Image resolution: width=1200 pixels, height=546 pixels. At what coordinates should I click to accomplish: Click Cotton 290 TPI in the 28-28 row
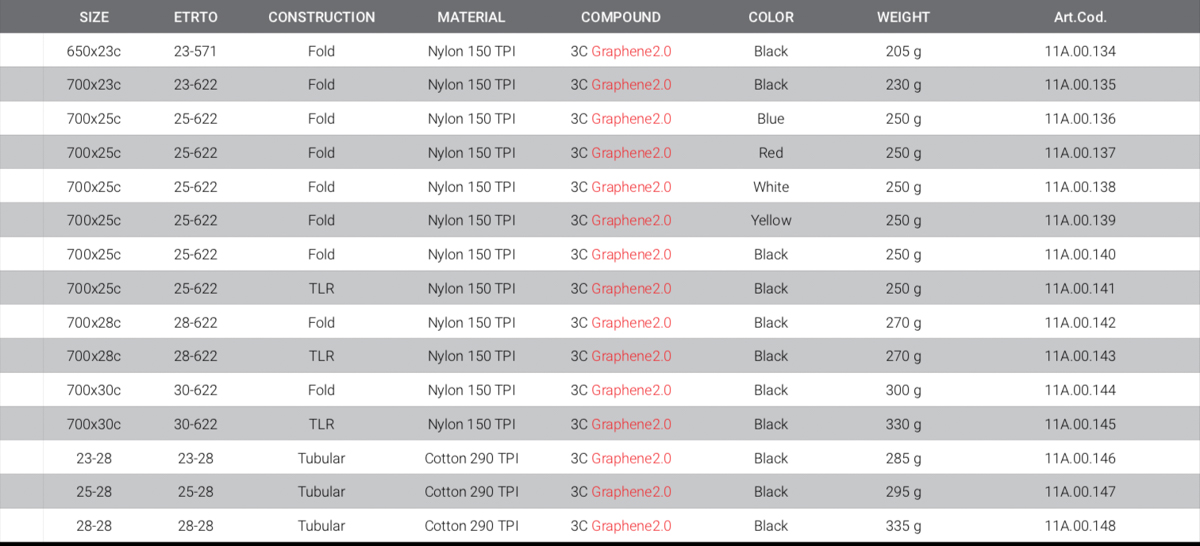tap(471, 526)
